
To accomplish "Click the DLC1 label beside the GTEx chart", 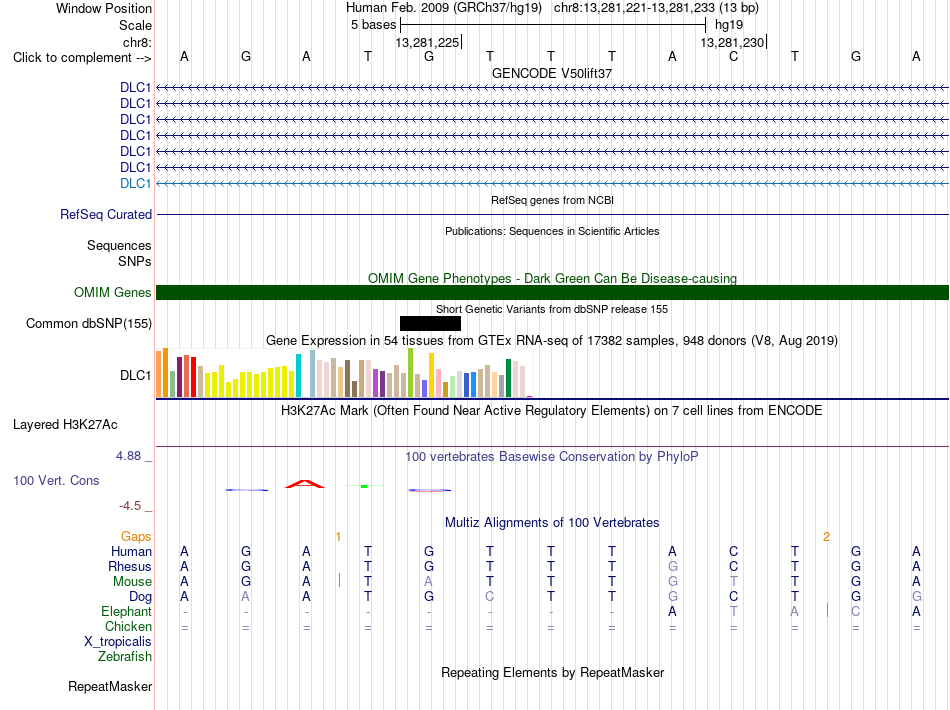I will pos(135,376).
